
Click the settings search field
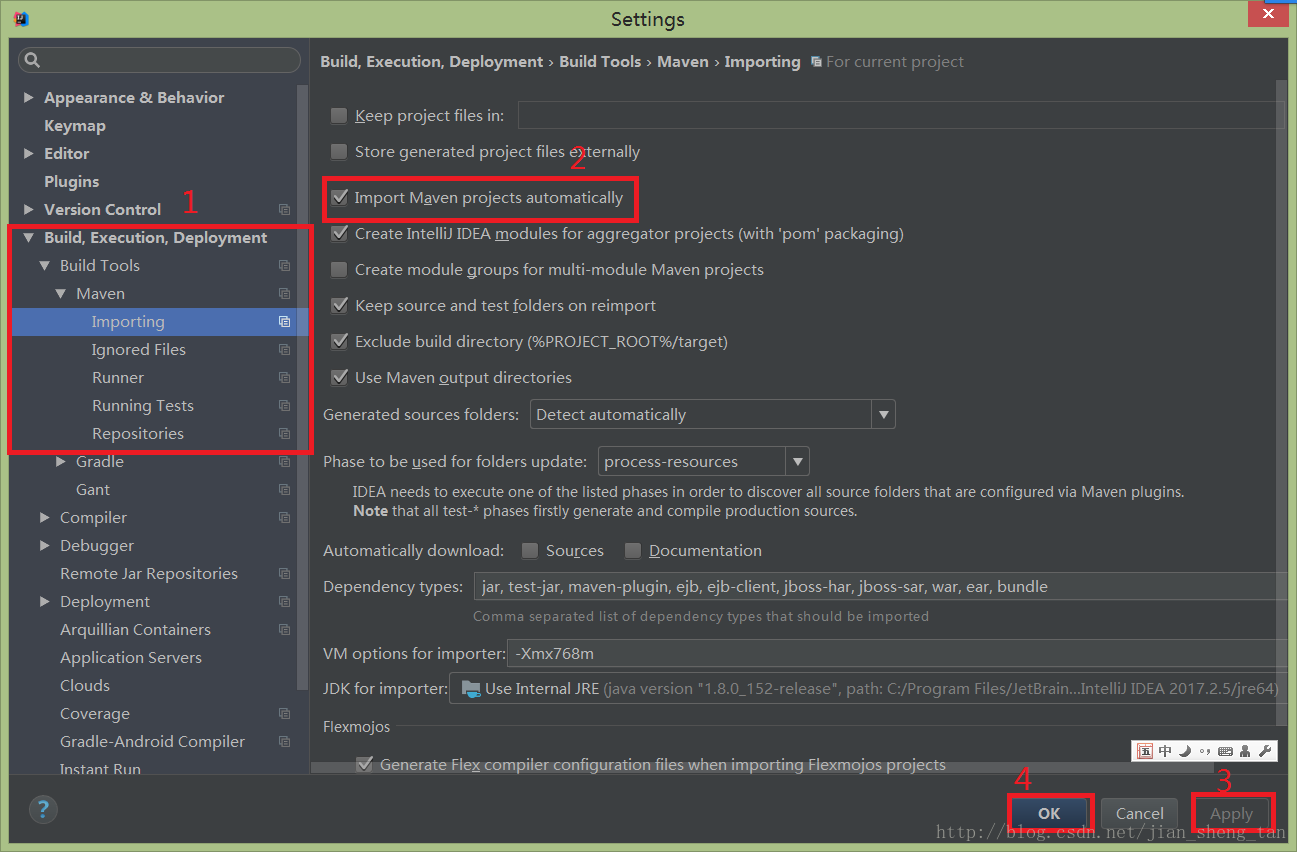(159, 61)
